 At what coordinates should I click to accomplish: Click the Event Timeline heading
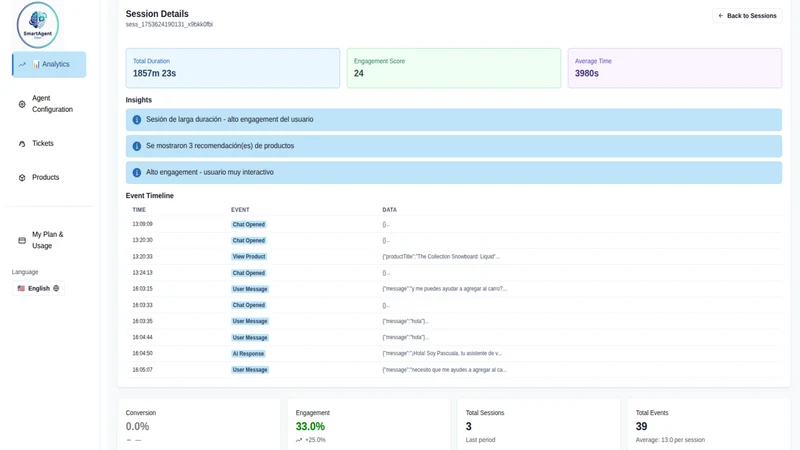149,195
